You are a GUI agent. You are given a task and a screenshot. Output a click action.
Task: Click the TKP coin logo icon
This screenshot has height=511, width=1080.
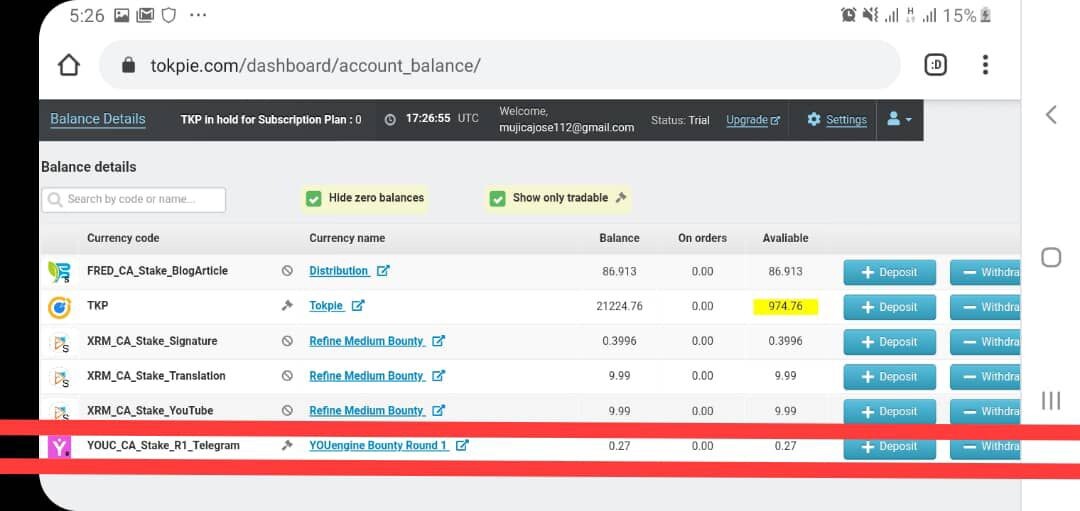[59, 306]
